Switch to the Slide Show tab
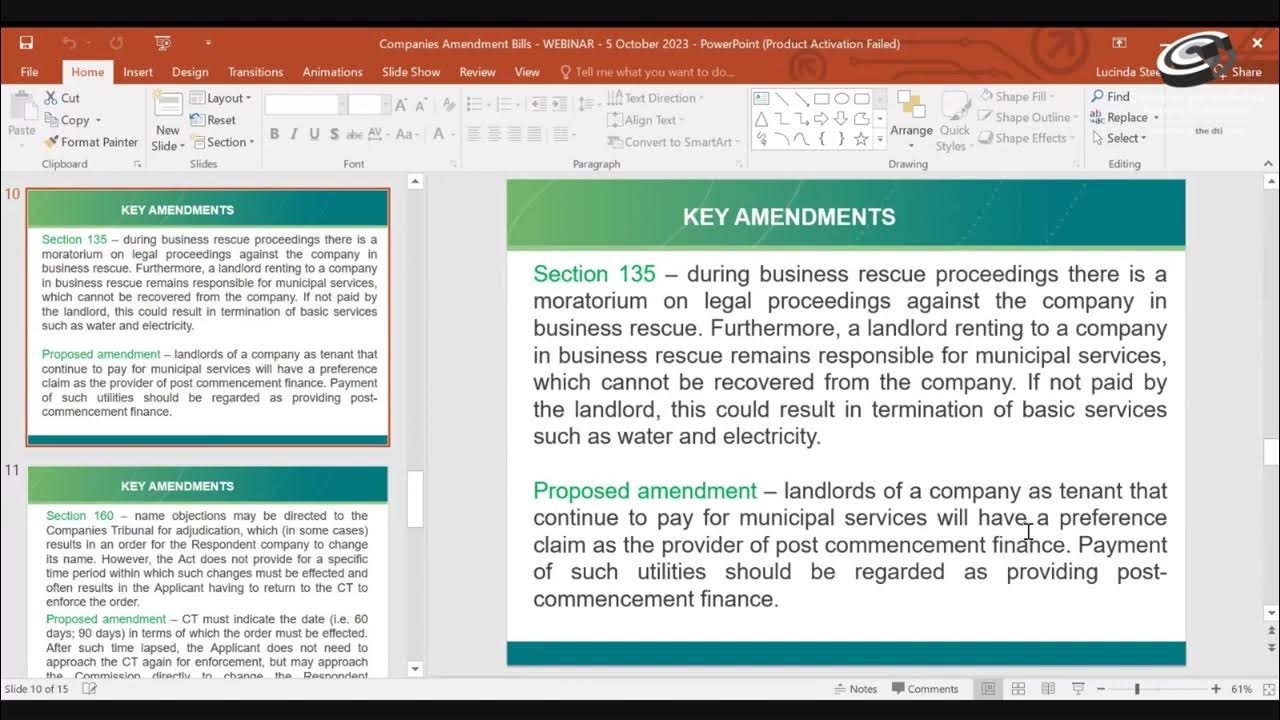Screen dimensions: 1280x720 click(411, 72)
